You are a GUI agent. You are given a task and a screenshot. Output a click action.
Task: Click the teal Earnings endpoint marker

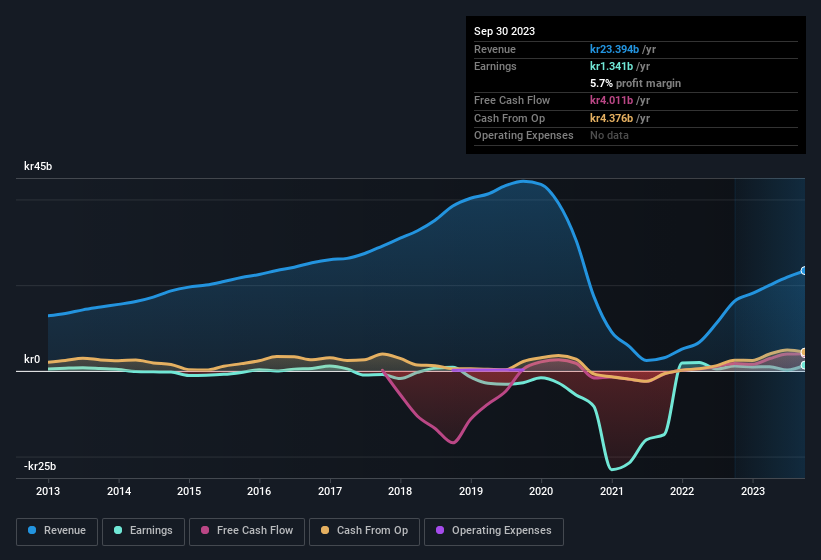(804, 365)
